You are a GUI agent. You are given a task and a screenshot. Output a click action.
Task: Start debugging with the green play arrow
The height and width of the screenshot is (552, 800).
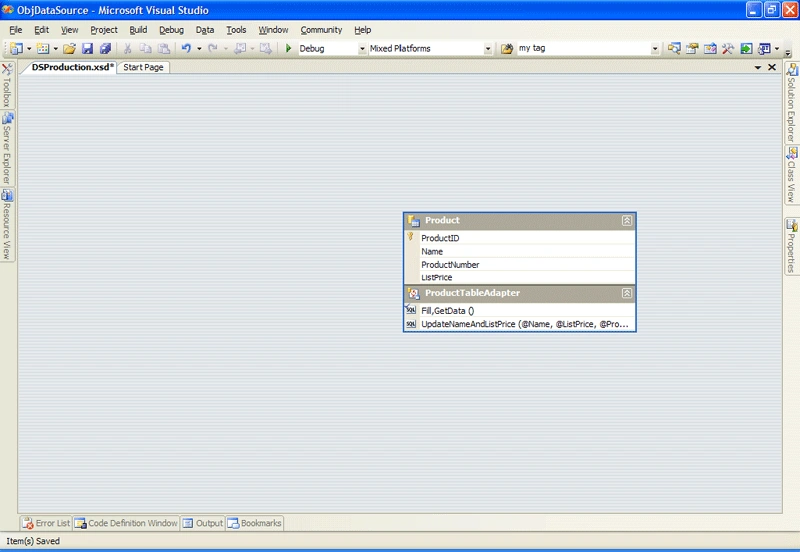[288, 48]
